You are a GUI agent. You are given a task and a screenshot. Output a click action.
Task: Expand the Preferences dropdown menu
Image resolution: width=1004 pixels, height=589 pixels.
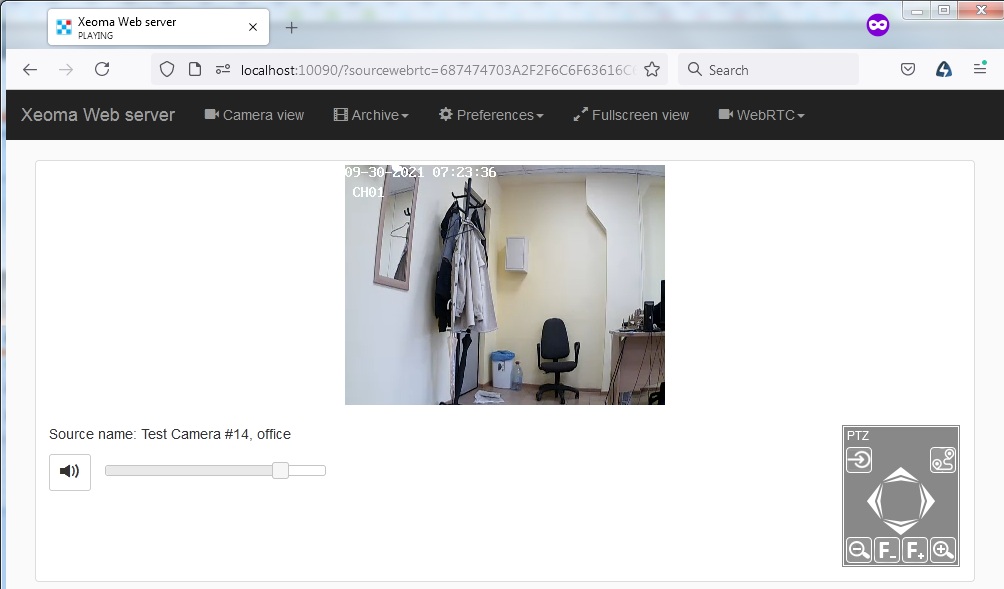[x=490, y=115]
